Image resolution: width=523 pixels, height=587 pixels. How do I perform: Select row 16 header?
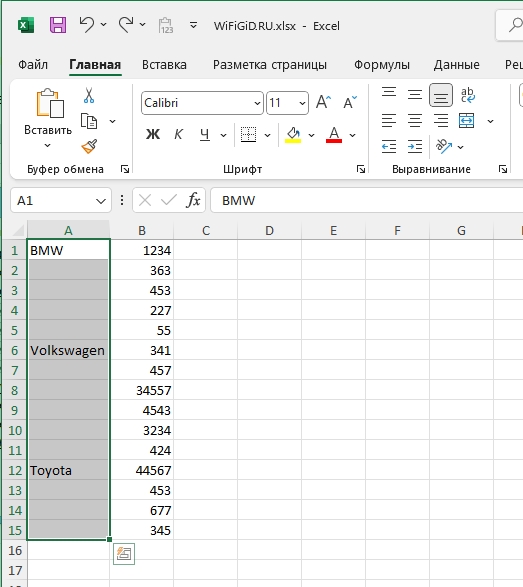coord(15,550)
